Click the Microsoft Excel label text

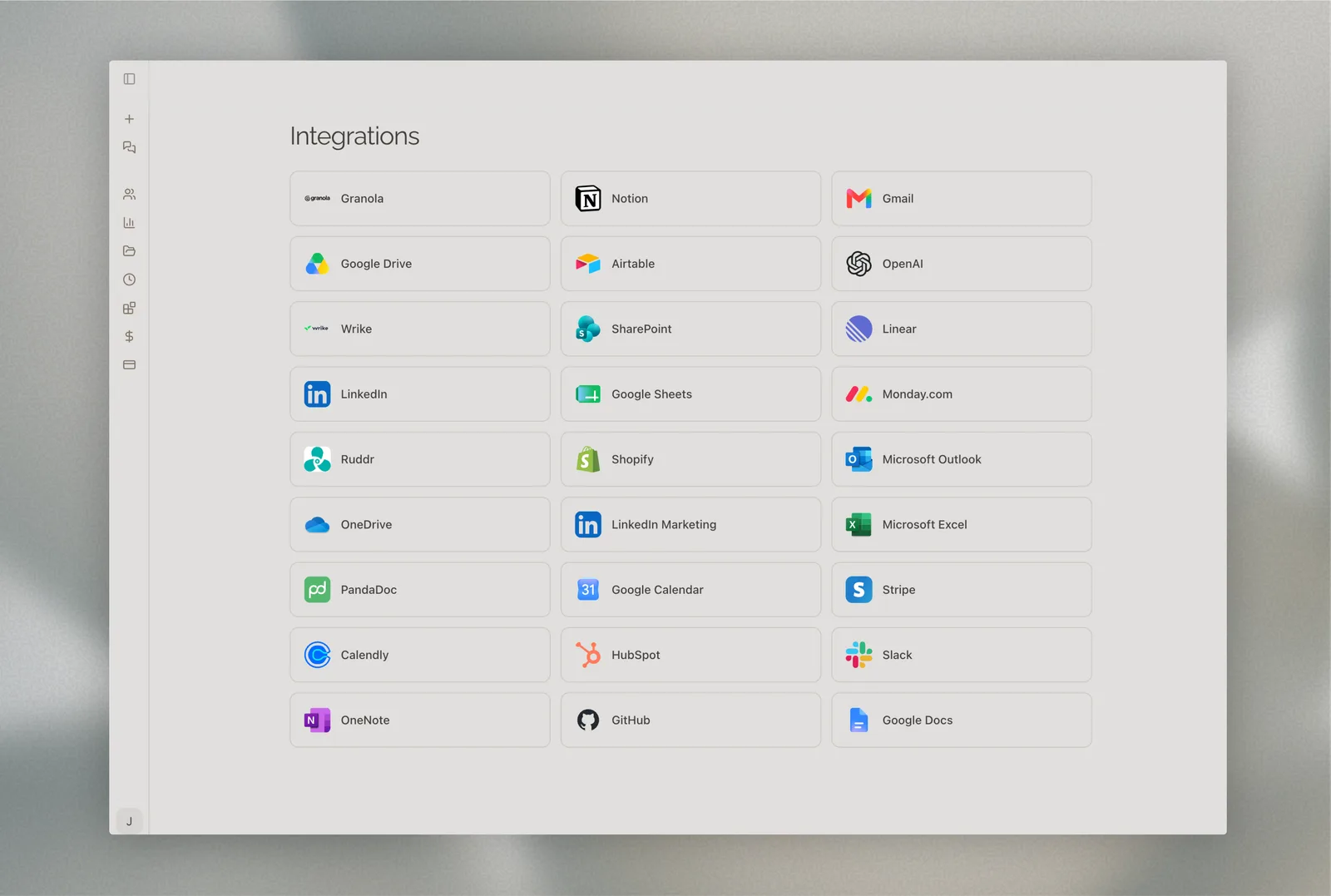(924, 525)
